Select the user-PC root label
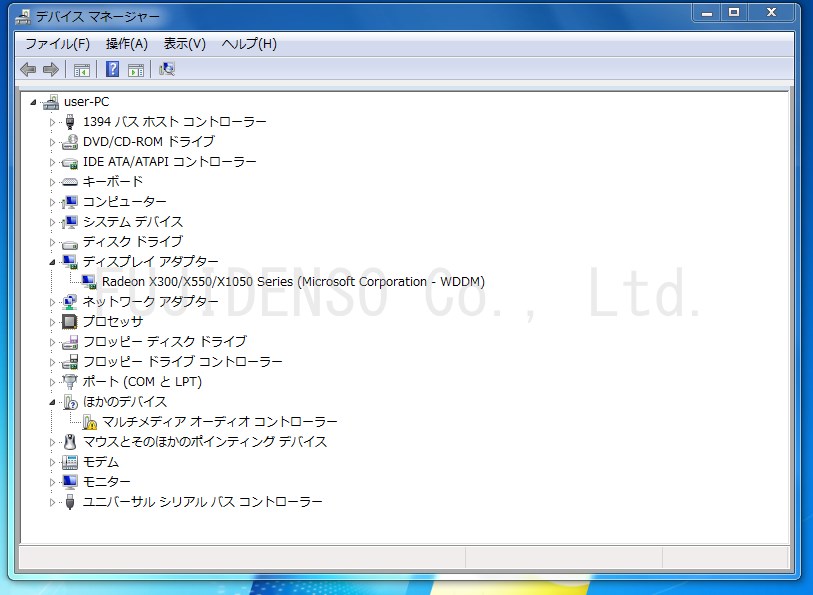This screenshot has height=595, width=813. (x=87, y=102)
